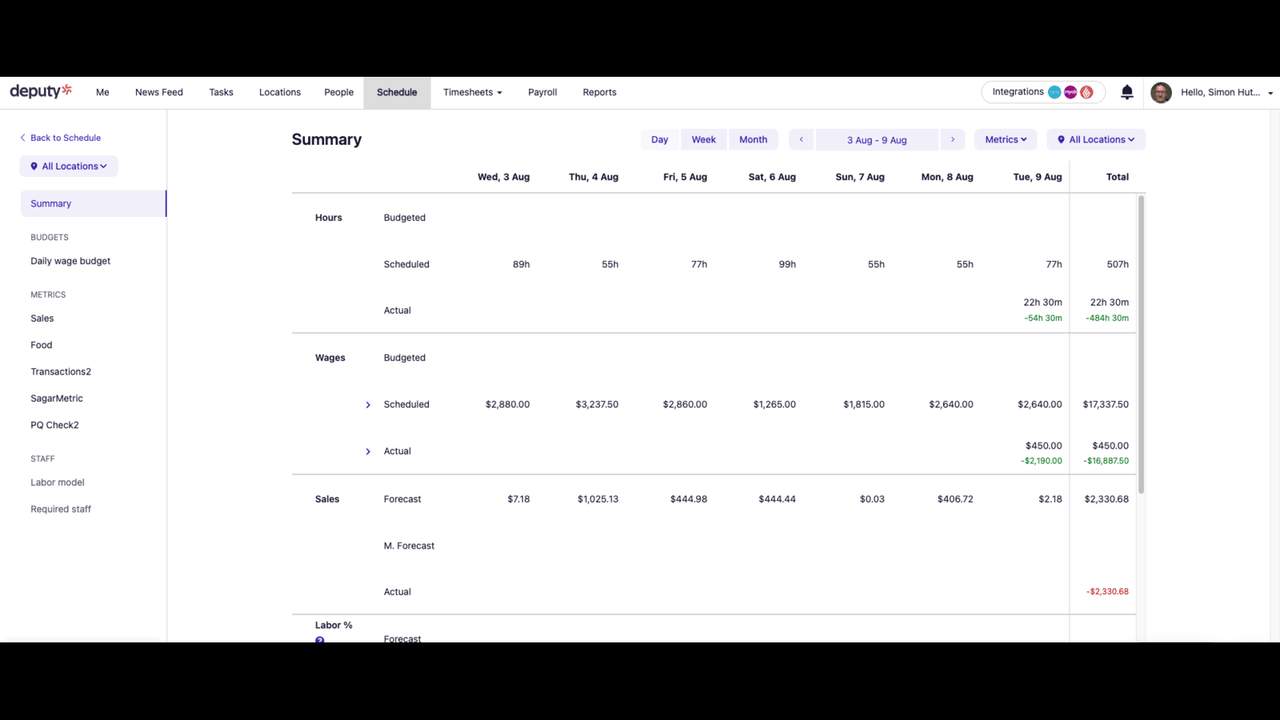Image resolution: width=1280 pixels, height=720 pixels.
Task: Open the 3 Aug - 9 Aug date picker
Action: point(877,140)
